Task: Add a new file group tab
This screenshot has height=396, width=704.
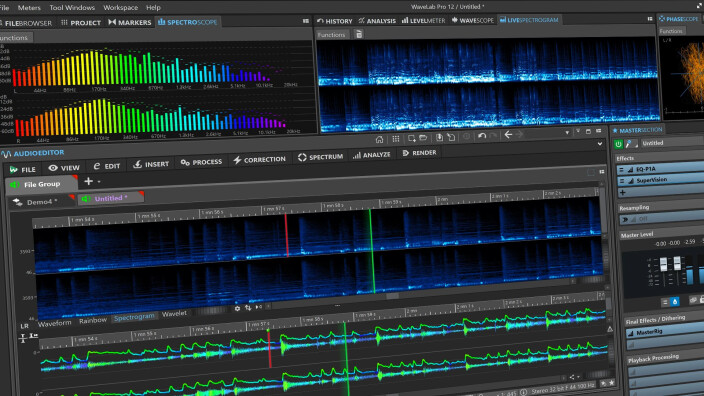Action: coord(88,181)
